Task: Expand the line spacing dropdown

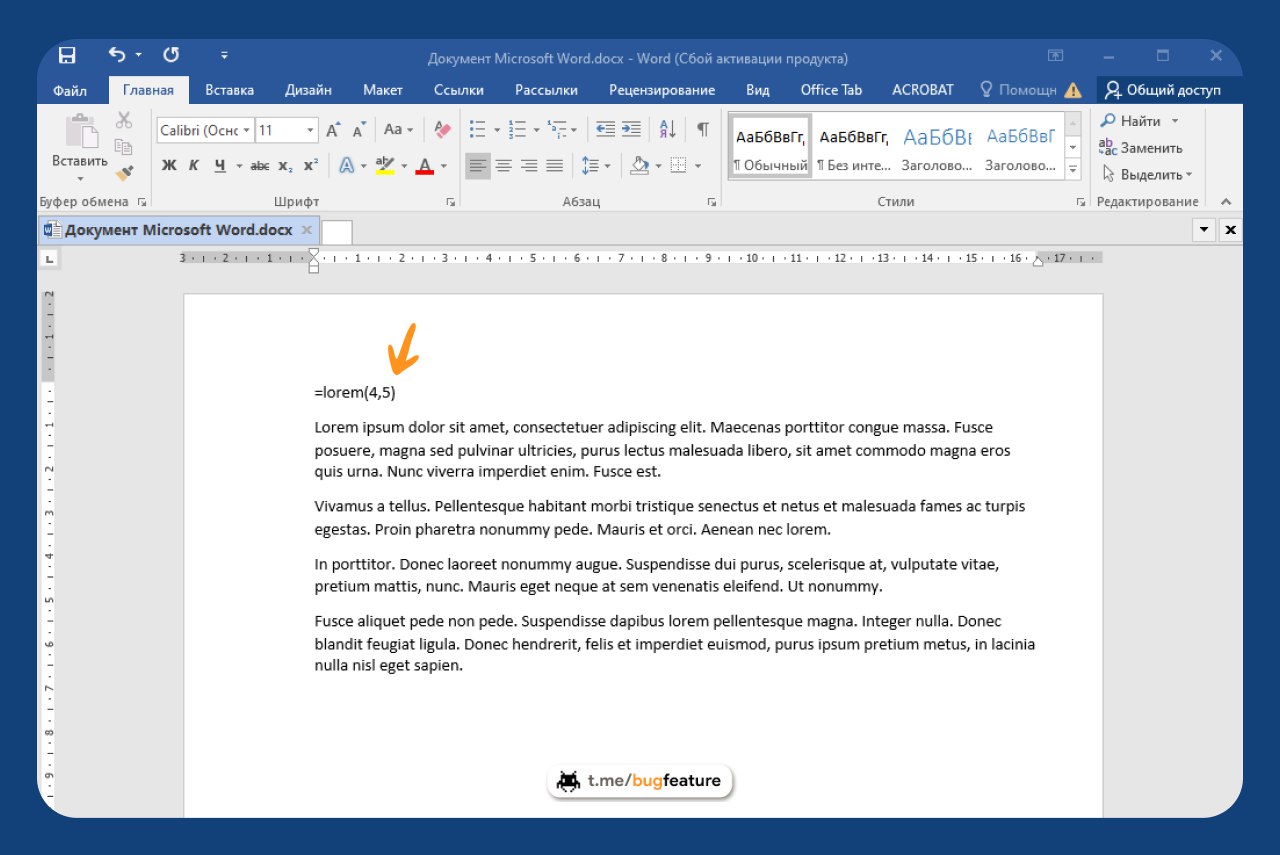Action: (x=607, y=166)
